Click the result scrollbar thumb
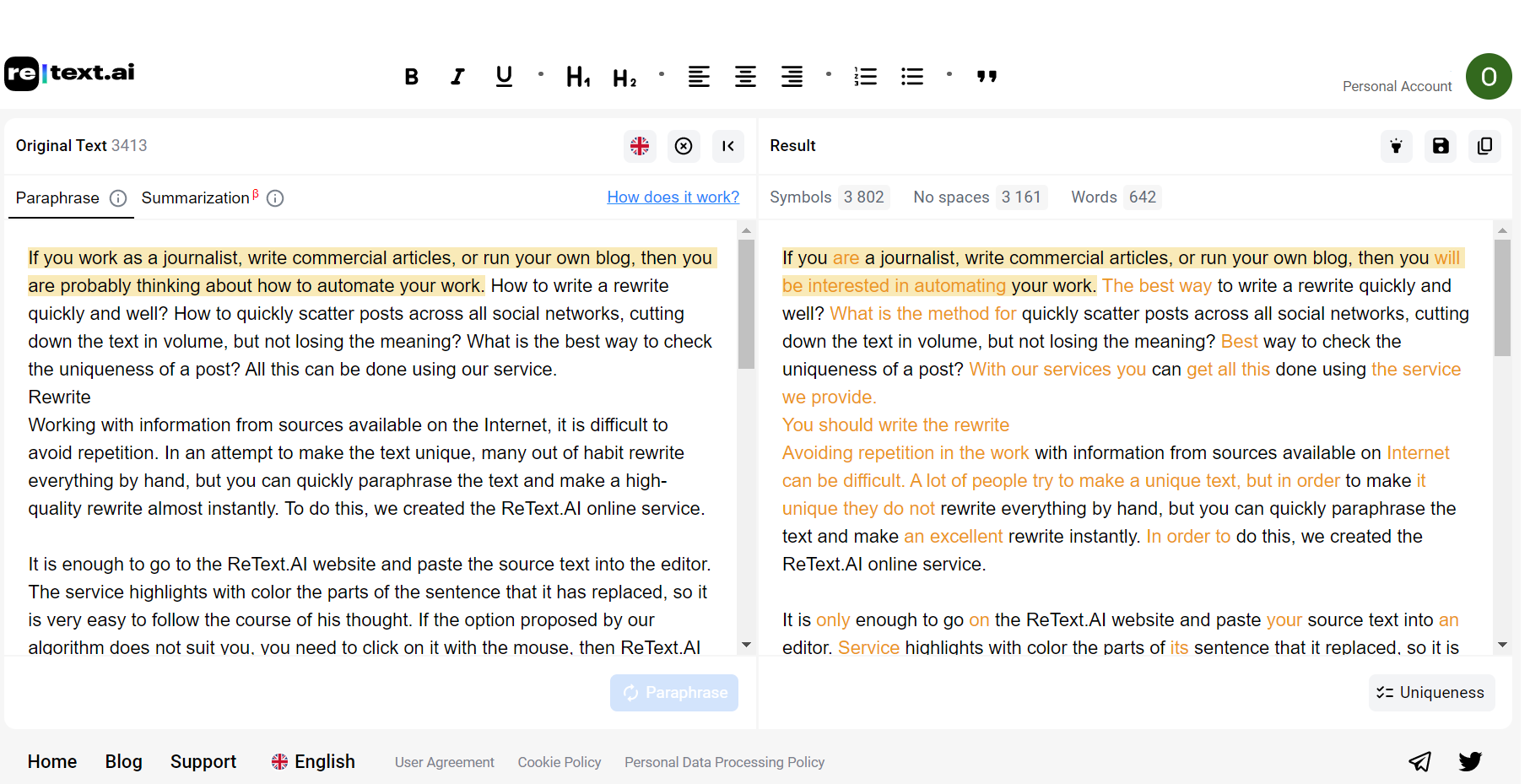 click(1502, 297)
